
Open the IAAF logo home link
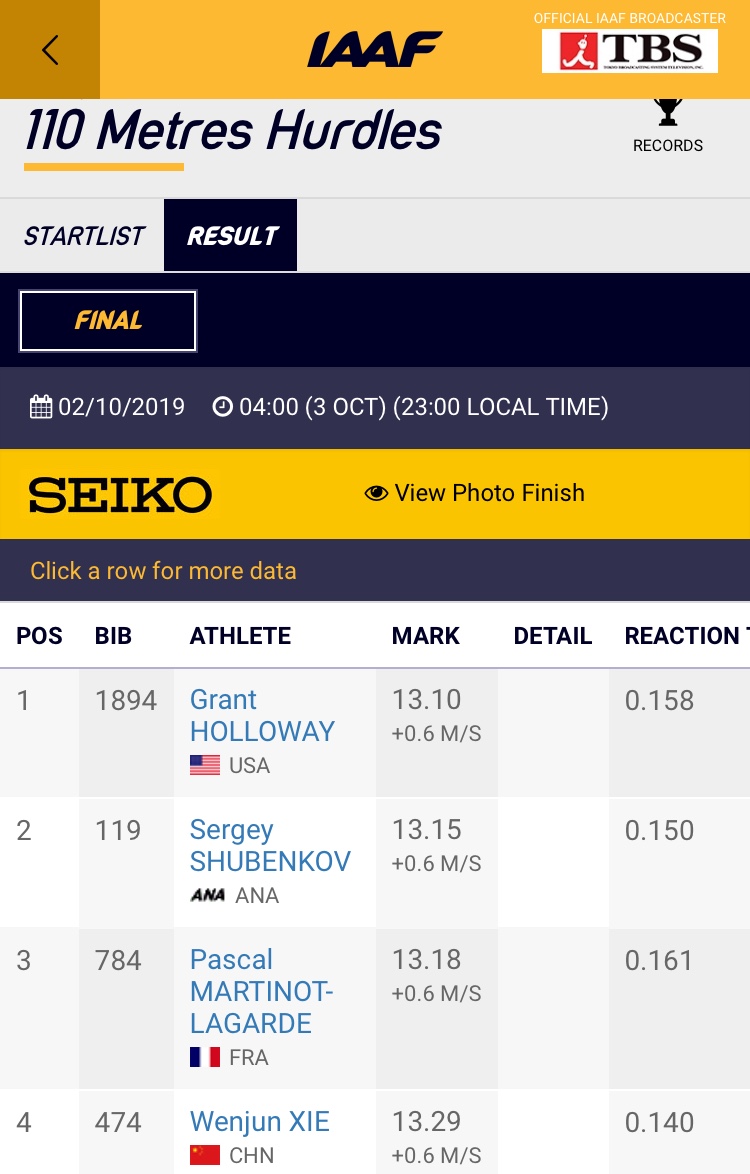[374, 49]
